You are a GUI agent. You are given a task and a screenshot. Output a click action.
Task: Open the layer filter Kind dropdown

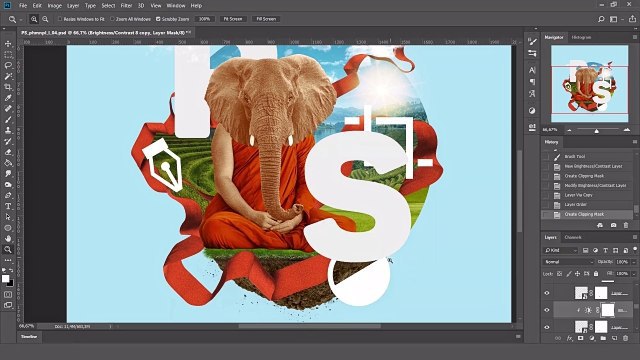[x=561, y=250]
